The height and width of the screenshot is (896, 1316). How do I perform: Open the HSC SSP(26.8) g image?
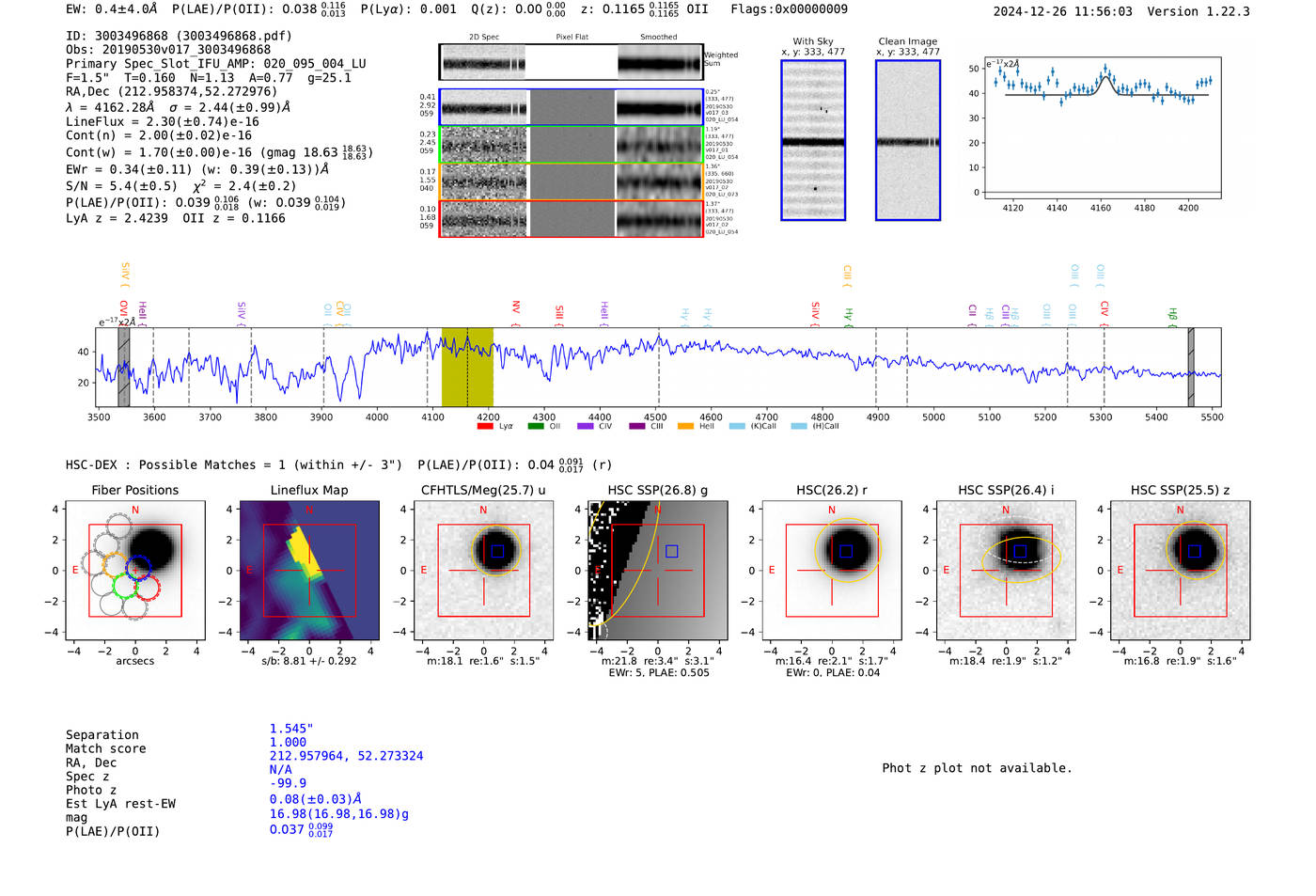(x=657, y=570)
